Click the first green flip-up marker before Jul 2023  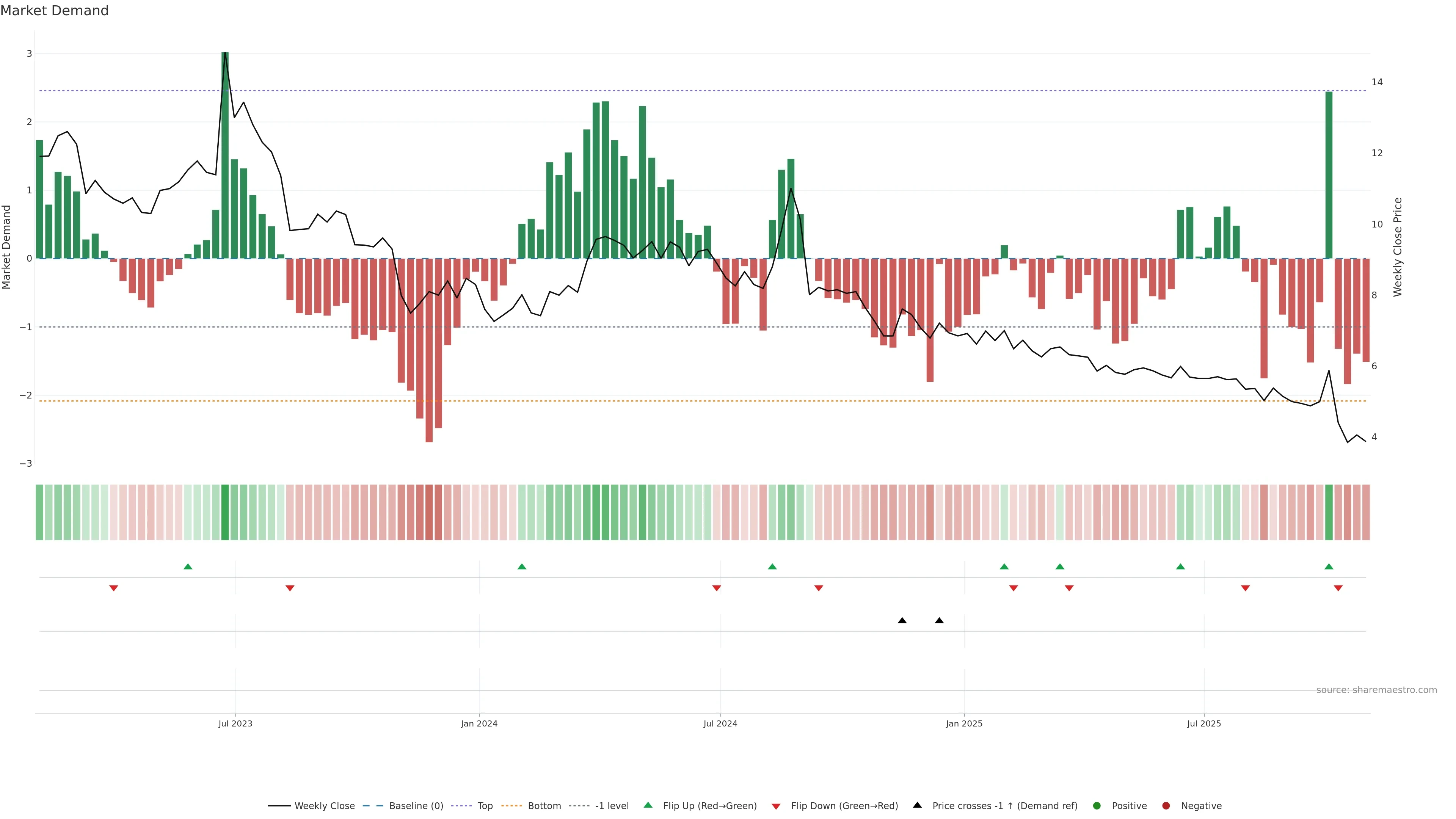[x=188, y=566]
